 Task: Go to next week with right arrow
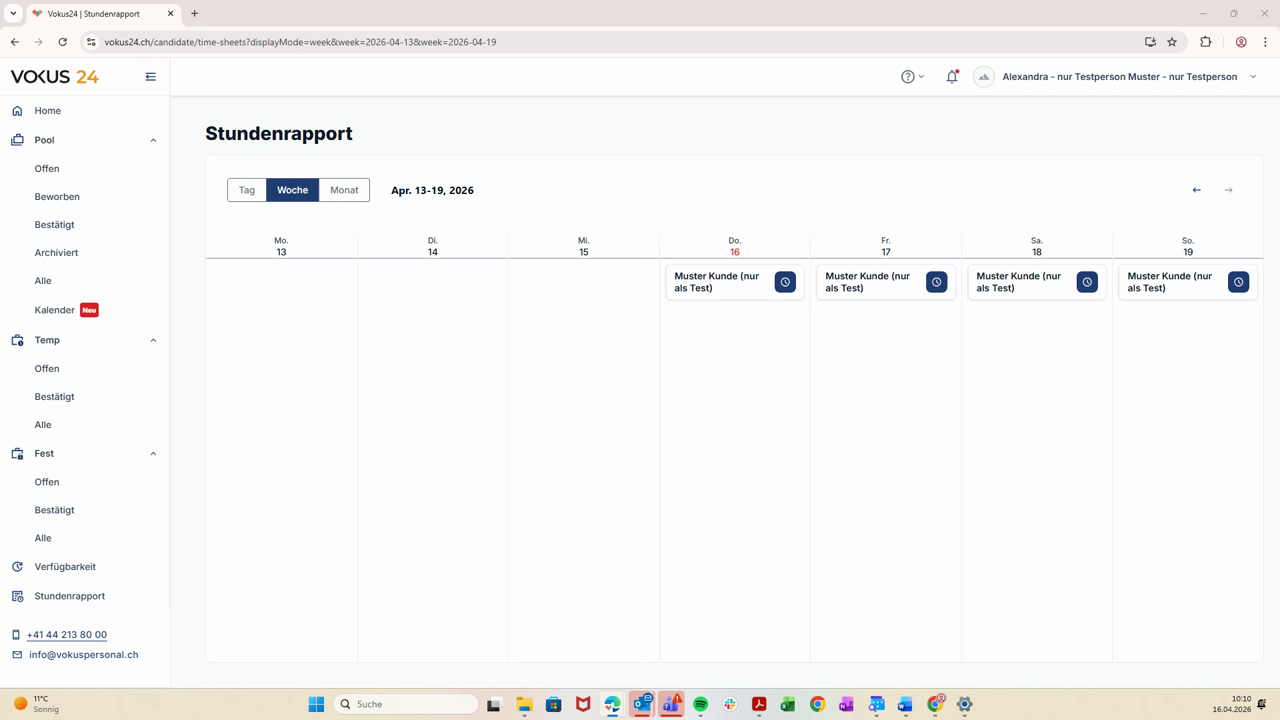click(1228, 190)
